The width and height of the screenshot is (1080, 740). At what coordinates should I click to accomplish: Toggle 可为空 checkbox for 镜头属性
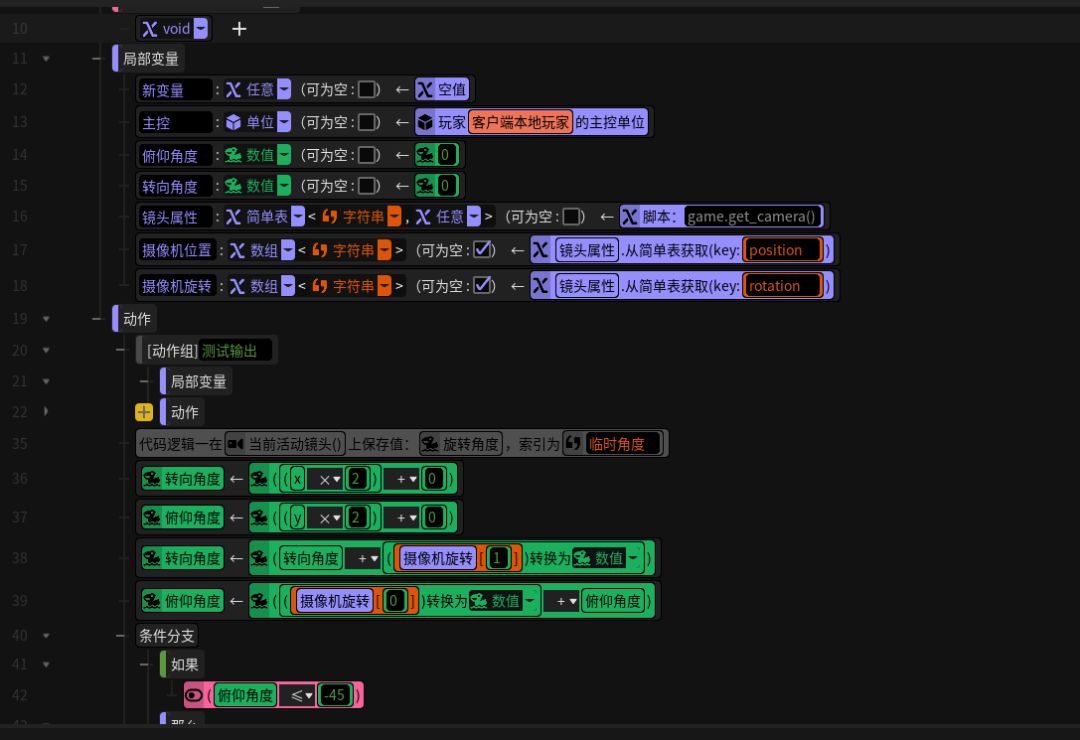click(x=572, y=217)
